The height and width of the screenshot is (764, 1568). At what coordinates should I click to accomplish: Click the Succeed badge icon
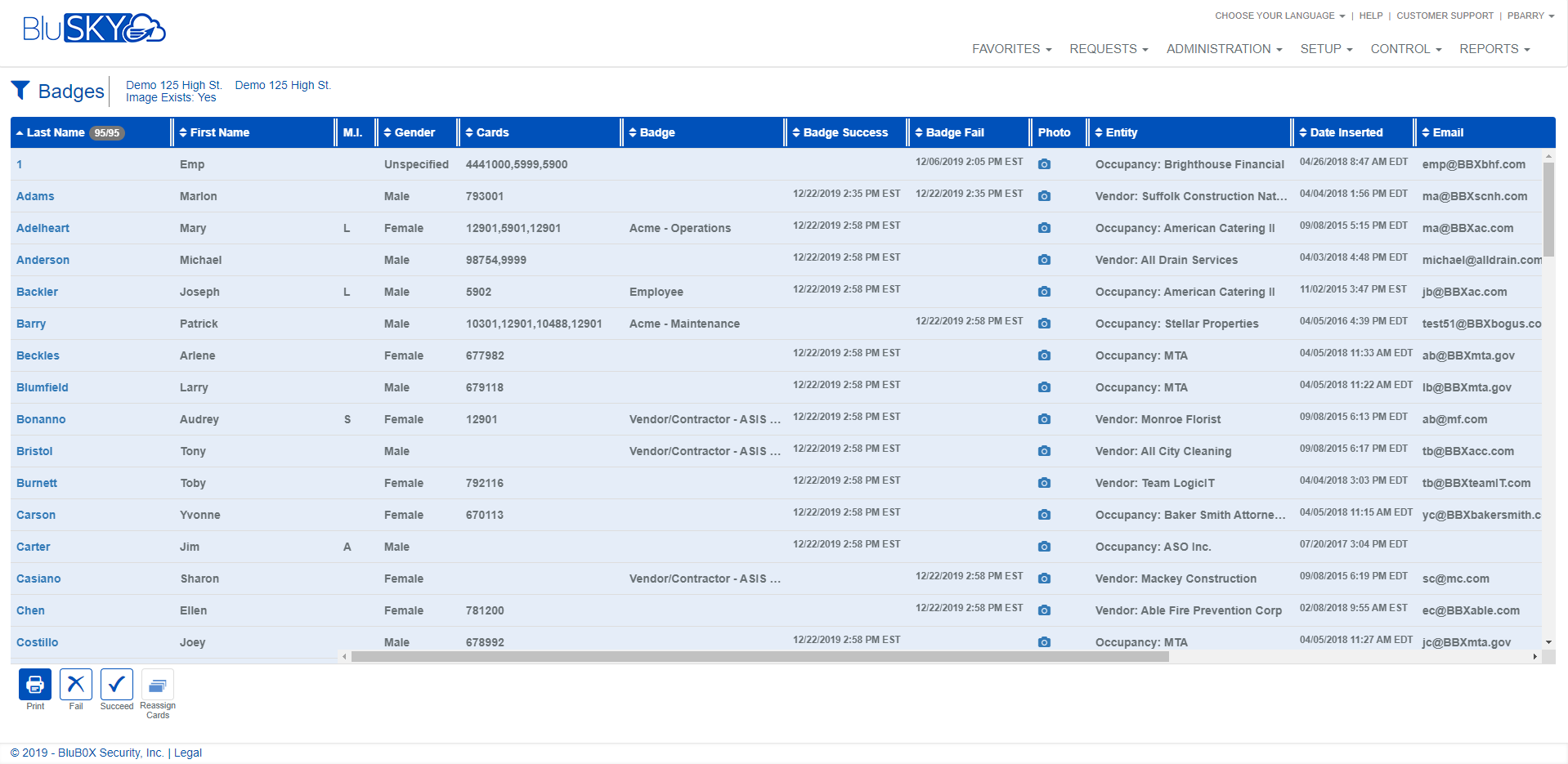(116, 686)
